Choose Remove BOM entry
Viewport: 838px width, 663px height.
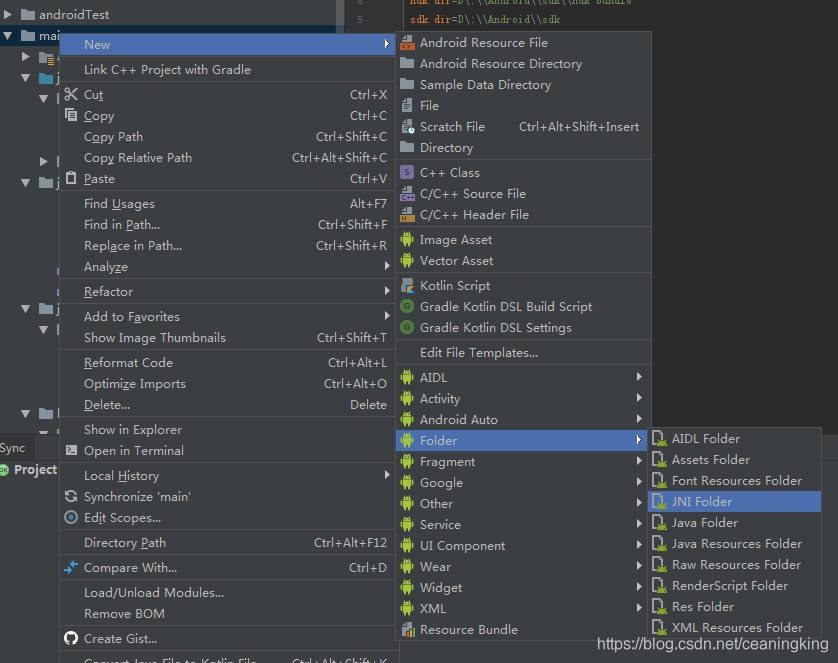coord(227,614)
